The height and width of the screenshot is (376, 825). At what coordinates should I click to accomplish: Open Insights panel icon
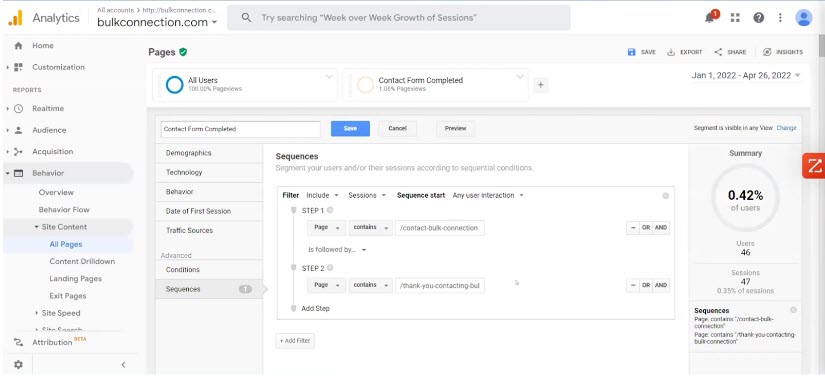(x=767, y=52)
